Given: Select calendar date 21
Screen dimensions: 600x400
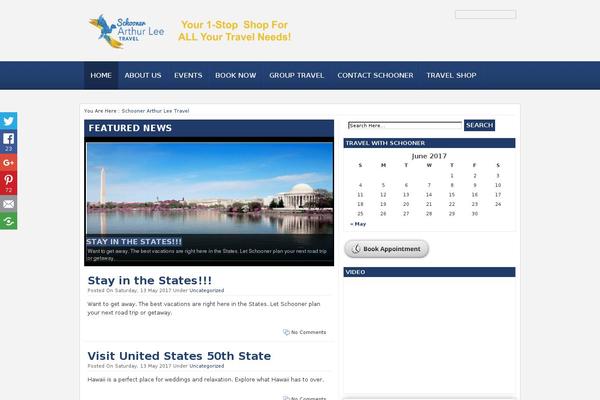Looking at the screenshot, I should coord(429,204).
